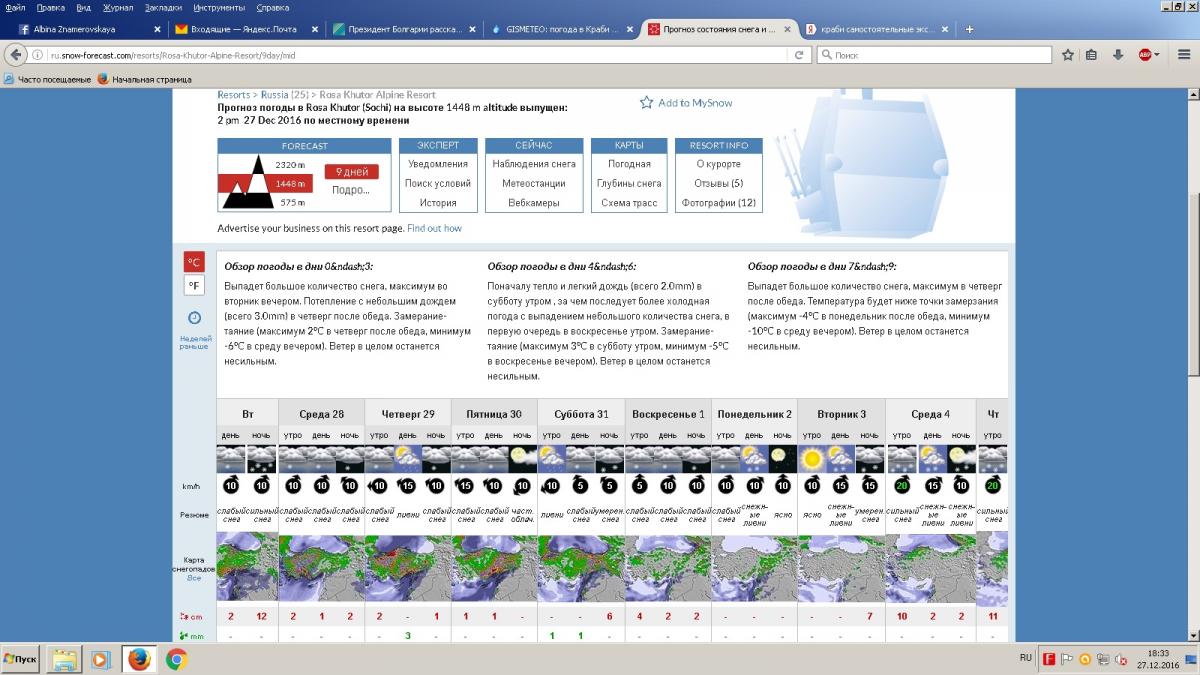Select the 9 дней forecast button
Screen dimensions: 1200x675
[351, 171]
